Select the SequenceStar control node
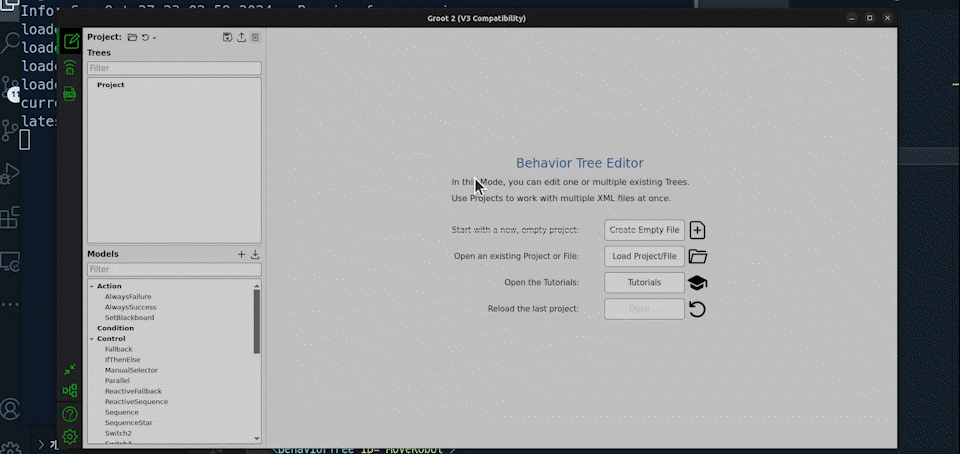This screenshot has width=960, height=454. [129, 423]
